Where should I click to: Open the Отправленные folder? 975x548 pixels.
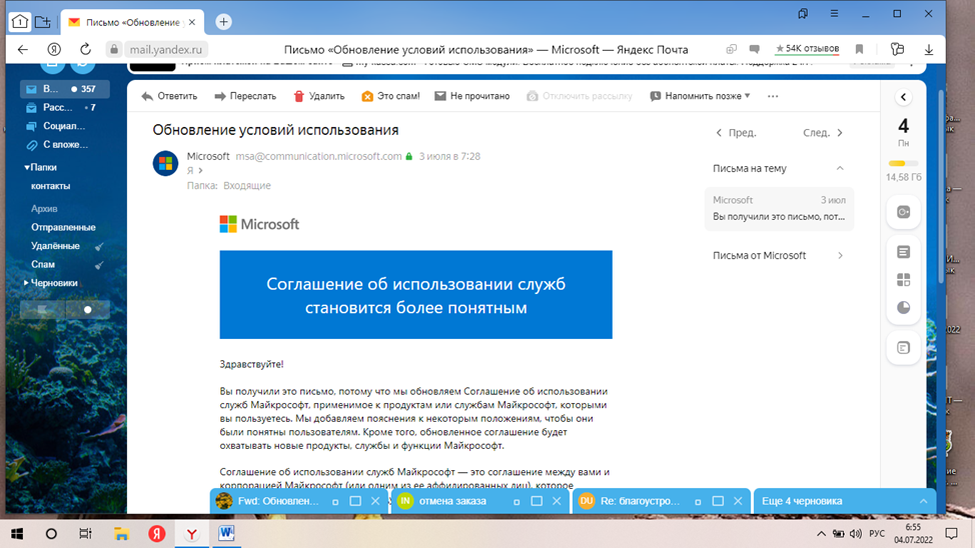[x=63, y=227]
